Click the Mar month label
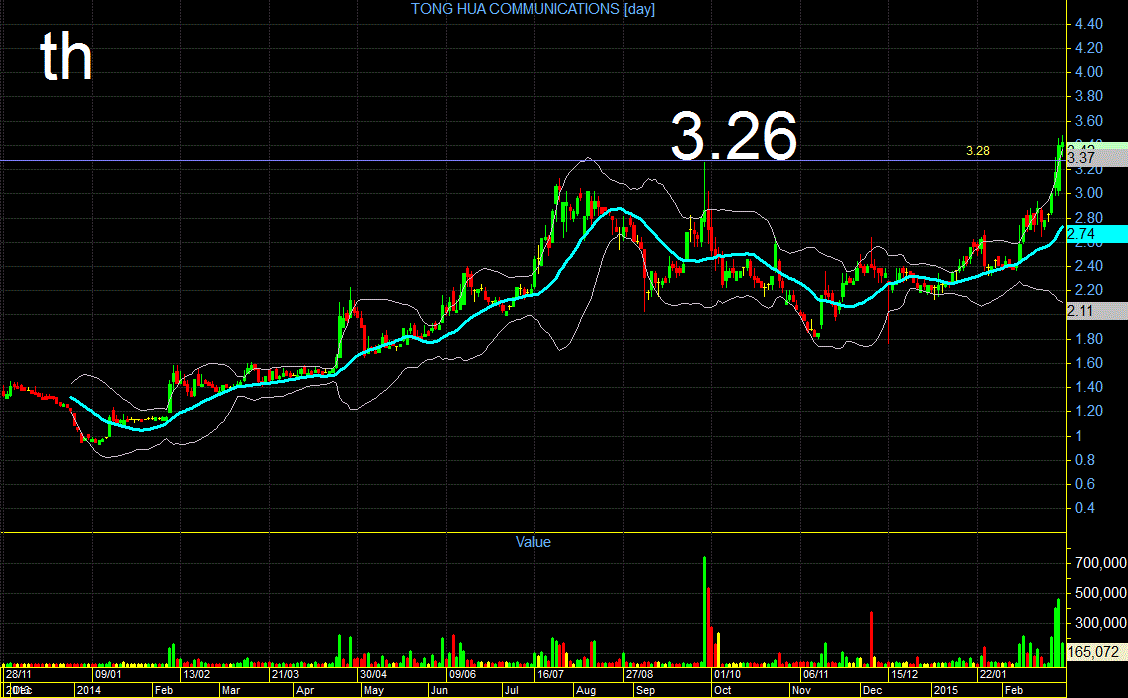This screenshot has width=1128, height=698. [x=231, y=690]
